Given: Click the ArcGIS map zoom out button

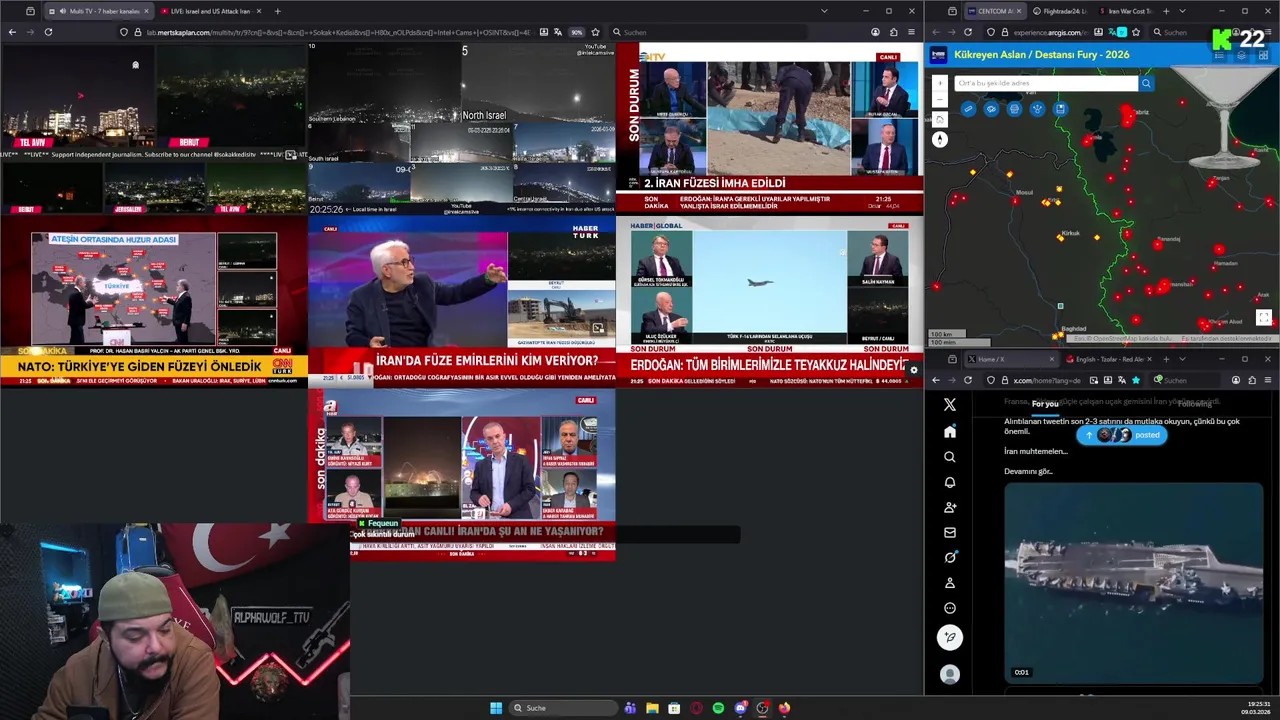Looking at the screenshot, I should 940,98.
